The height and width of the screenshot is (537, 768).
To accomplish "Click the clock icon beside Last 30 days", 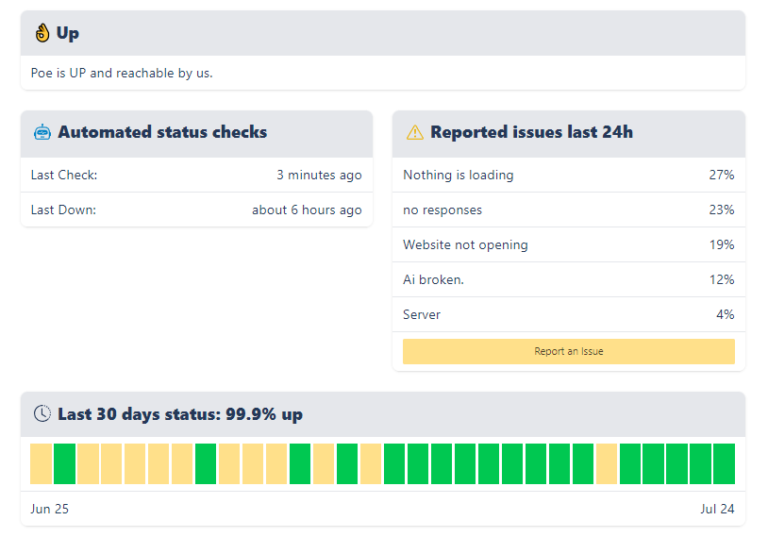I will [x=42, y=414].
